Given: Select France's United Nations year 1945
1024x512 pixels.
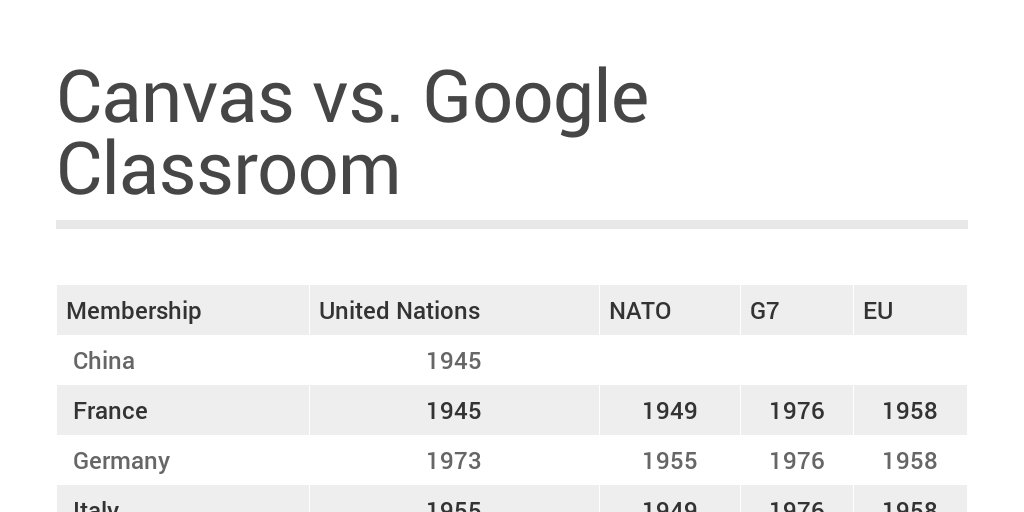Looking at the screenshot, I should (x=453, y=411).
